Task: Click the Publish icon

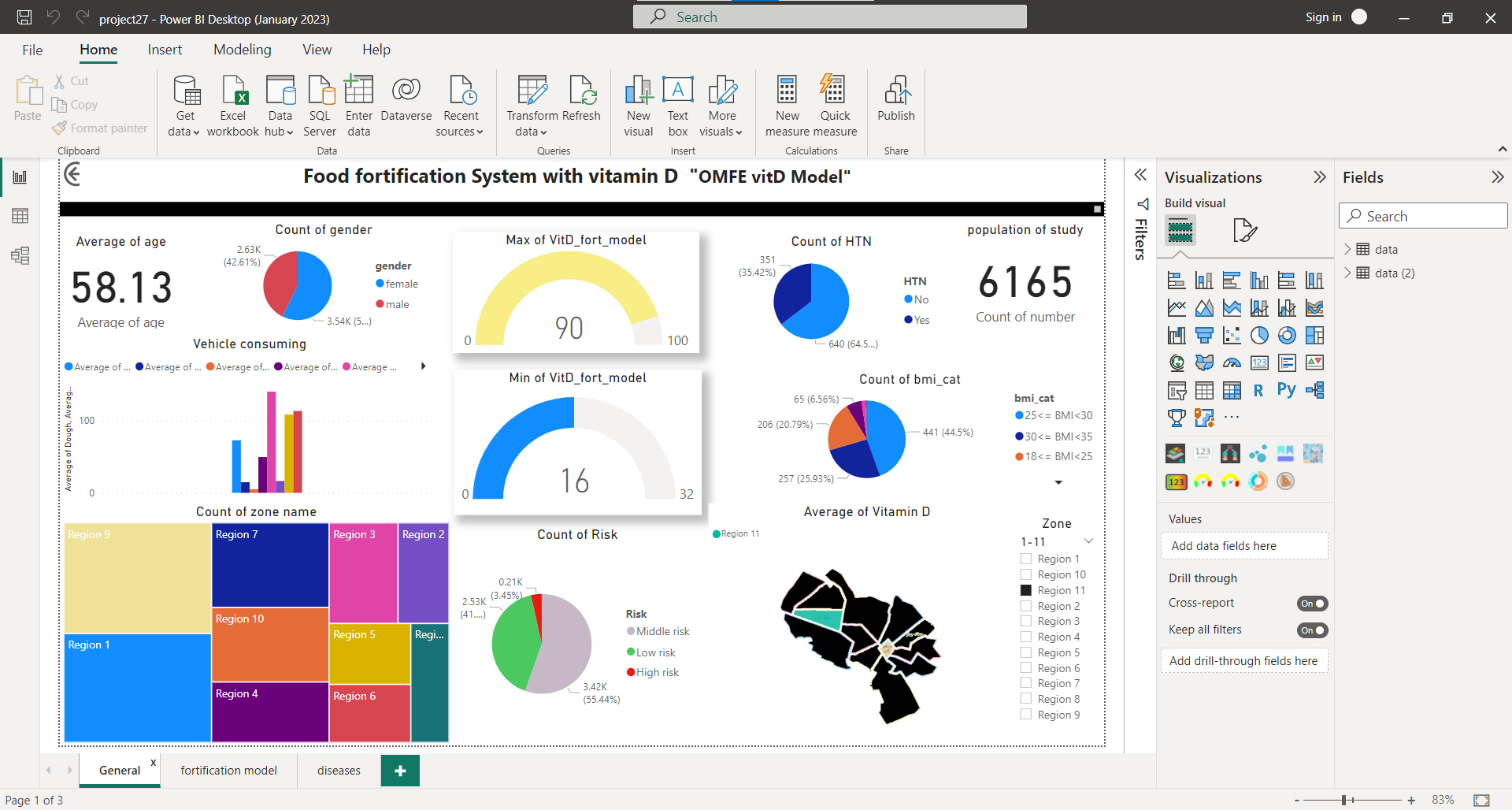Action: pos(896,91)
